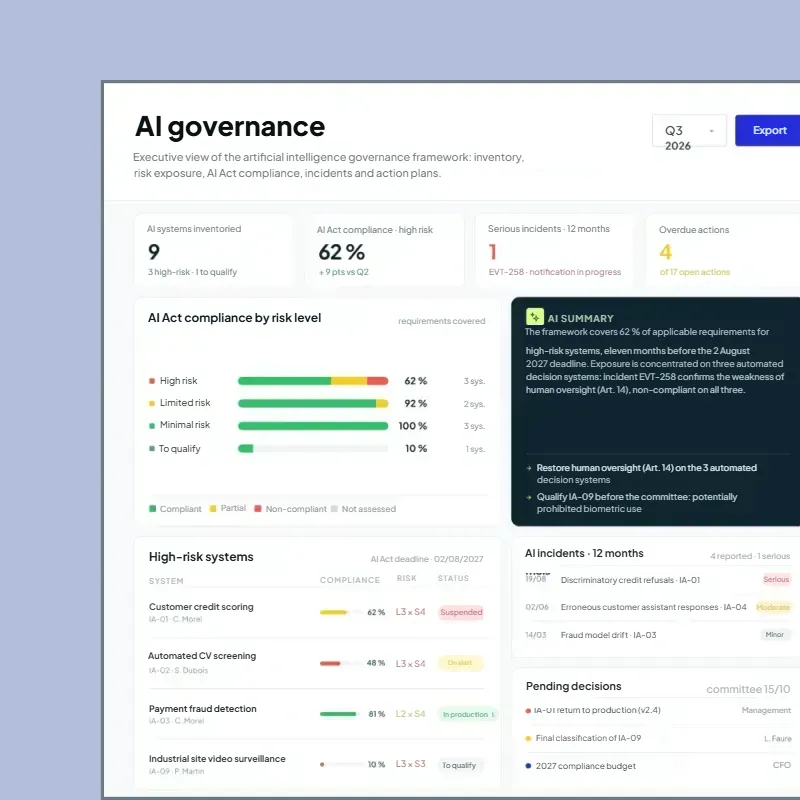Screen dimensions: 800x800
Task: Select the green Minimal risk bullet marker
Action: (152, 426)
